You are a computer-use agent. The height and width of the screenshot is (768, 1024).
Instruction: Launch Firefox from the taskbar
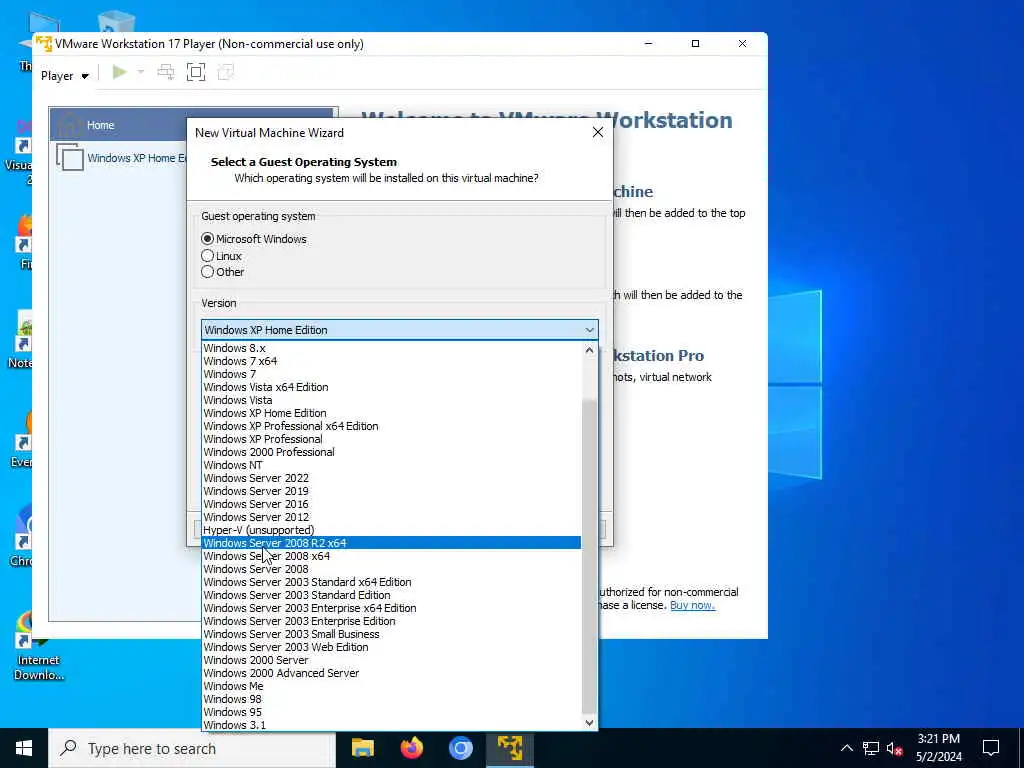411,748
